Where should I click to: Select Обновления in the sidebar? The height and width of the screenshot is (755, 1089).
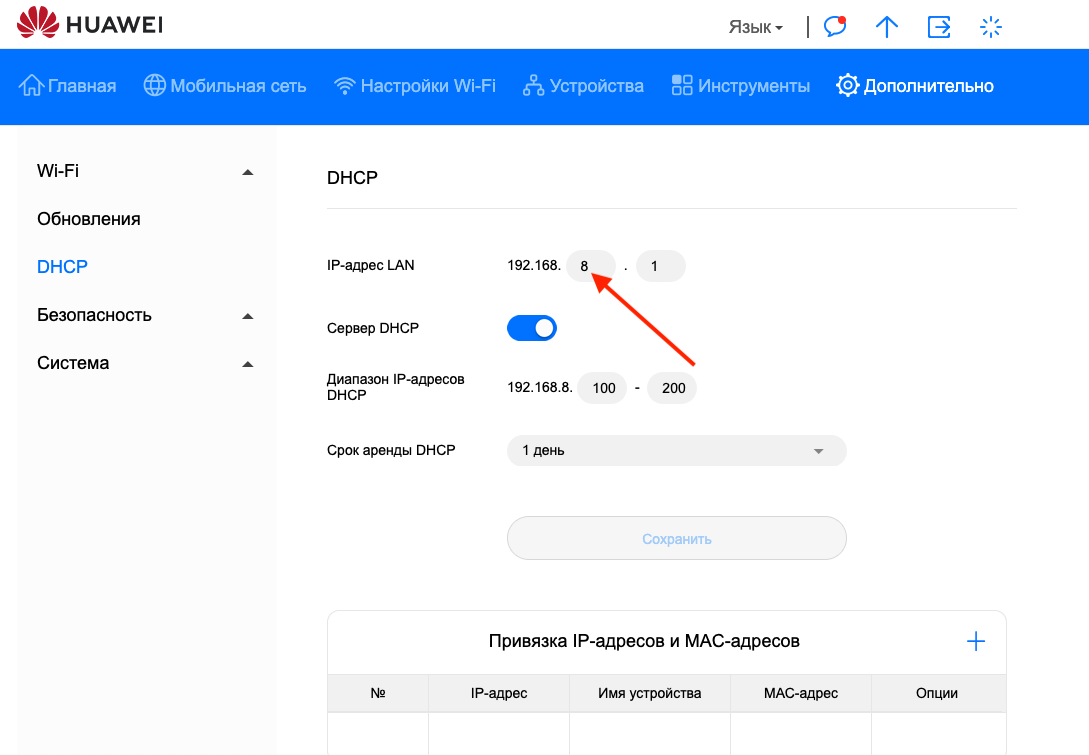click(x=89, y=219)
